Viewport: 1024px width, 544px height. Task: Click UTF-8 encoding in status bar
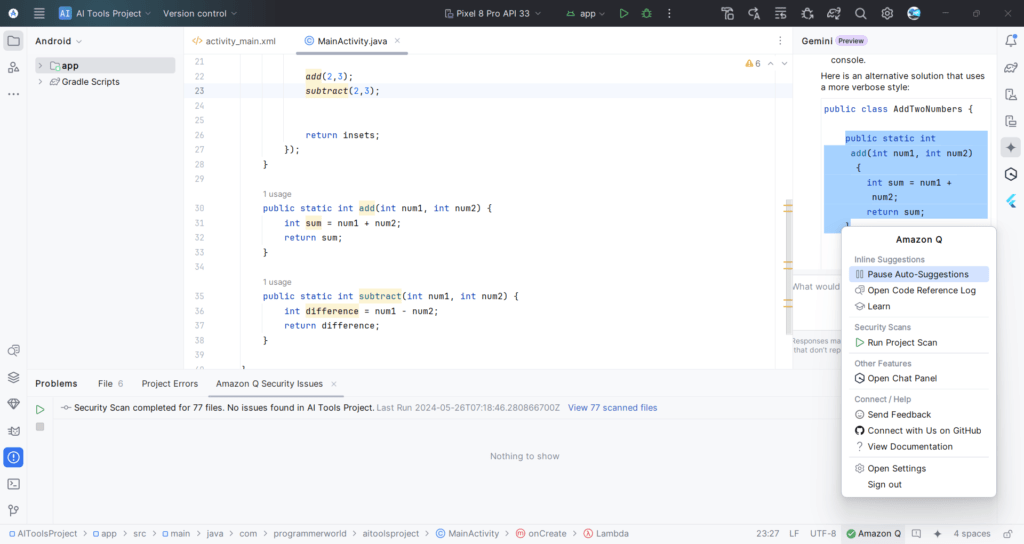tap(823, 534)
